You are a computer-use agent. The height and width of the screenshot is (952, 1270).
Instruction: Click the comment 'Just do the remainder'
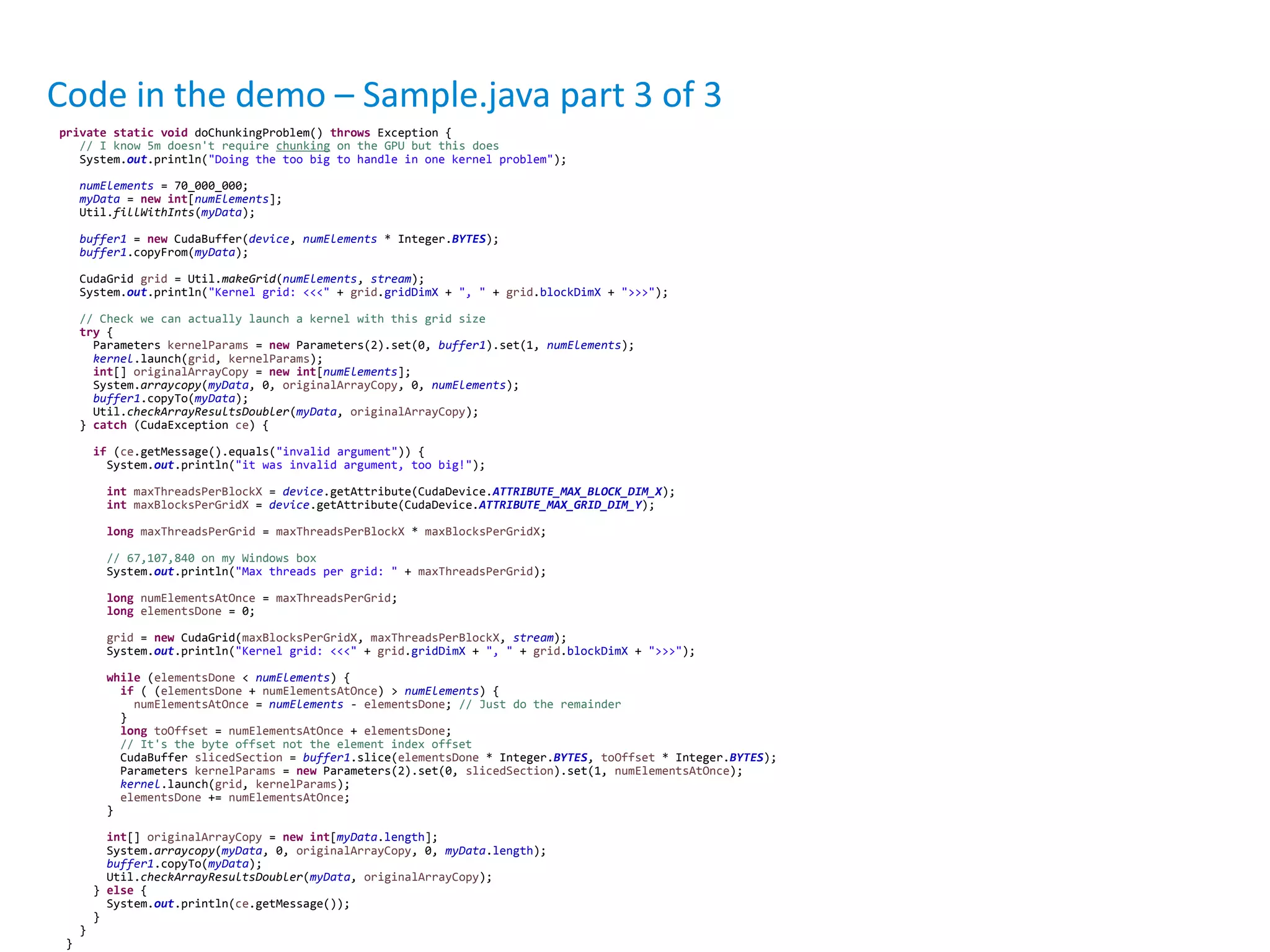[549, 704]
